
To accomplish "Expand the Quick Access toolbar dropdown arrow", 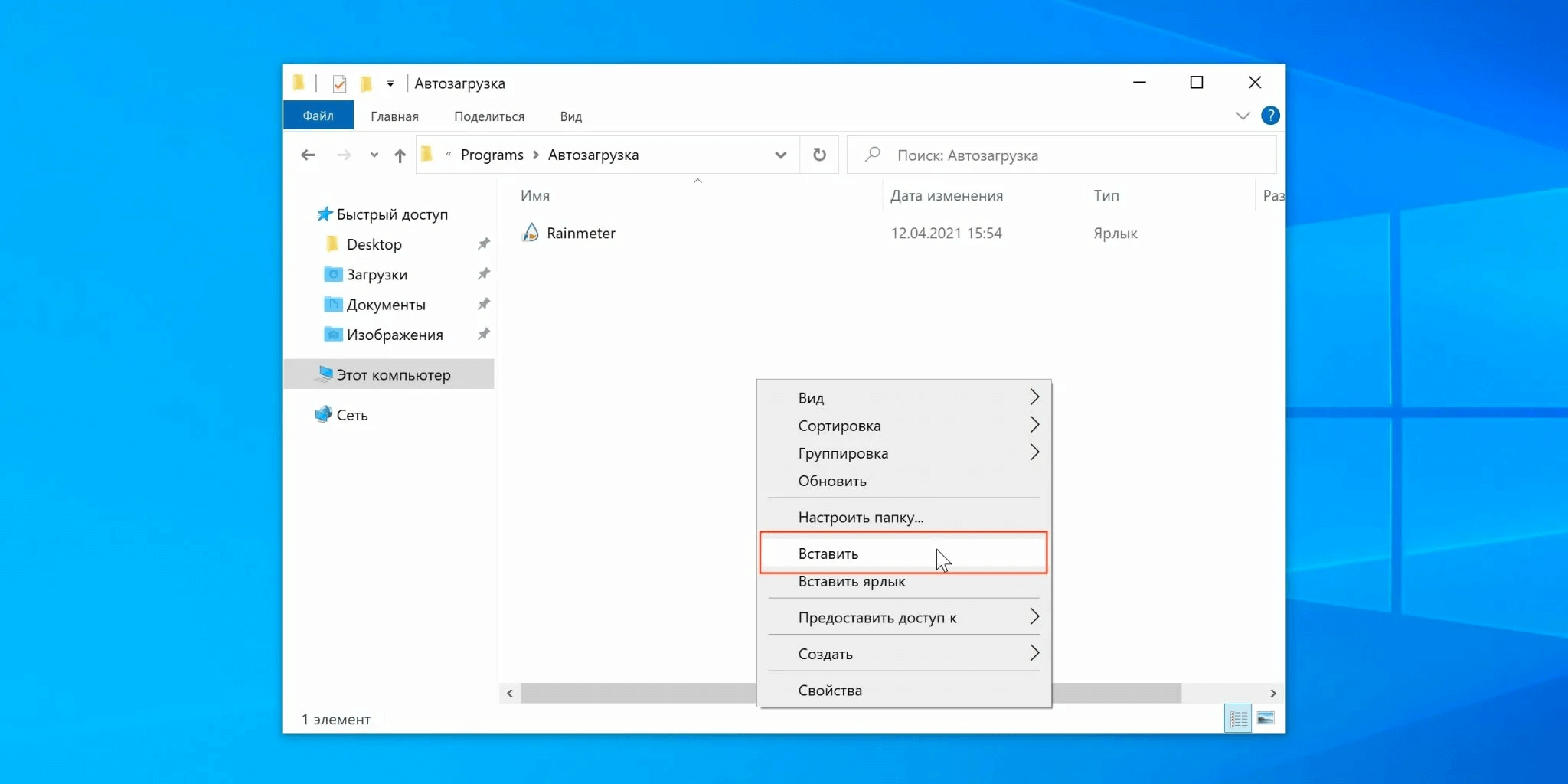I will pos(390,83).
